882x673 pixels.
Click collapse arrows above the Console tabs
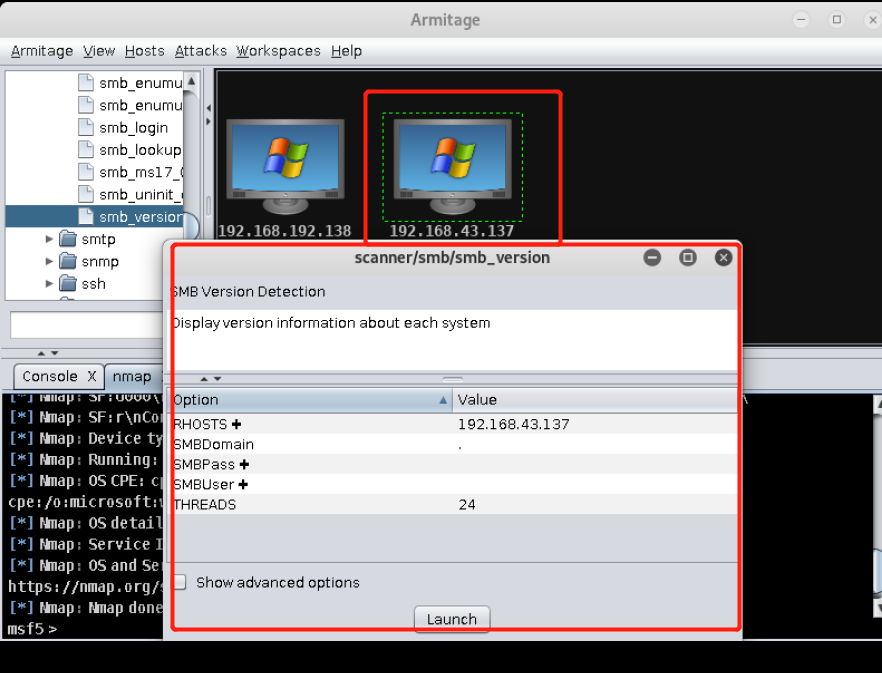click(x=48, y=353)
